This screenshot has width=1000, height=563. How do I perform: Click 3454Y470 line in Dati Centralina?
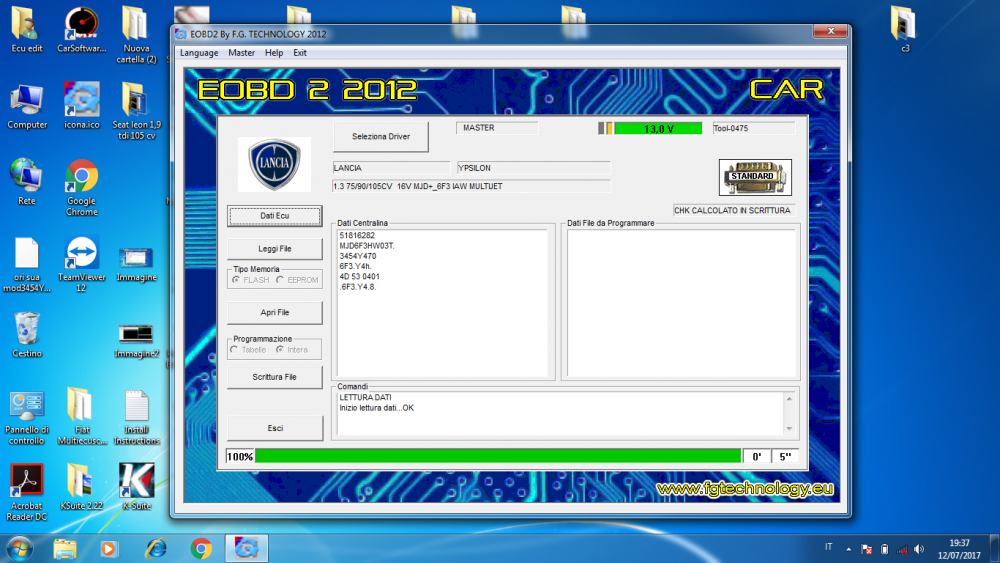(358, 256)
